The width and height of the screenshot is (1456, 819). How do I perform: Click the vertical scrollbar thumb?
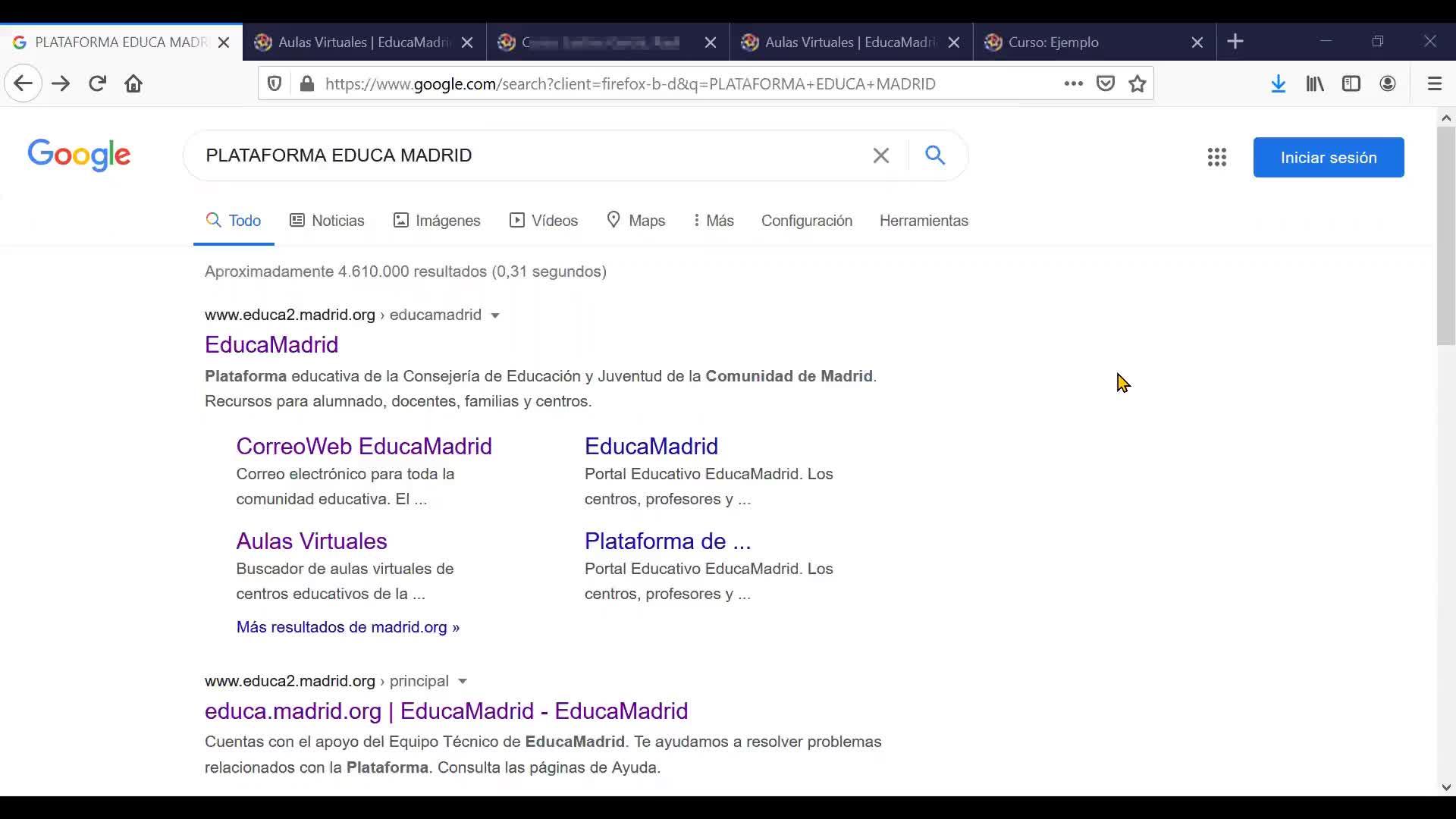pos(1445,235)
